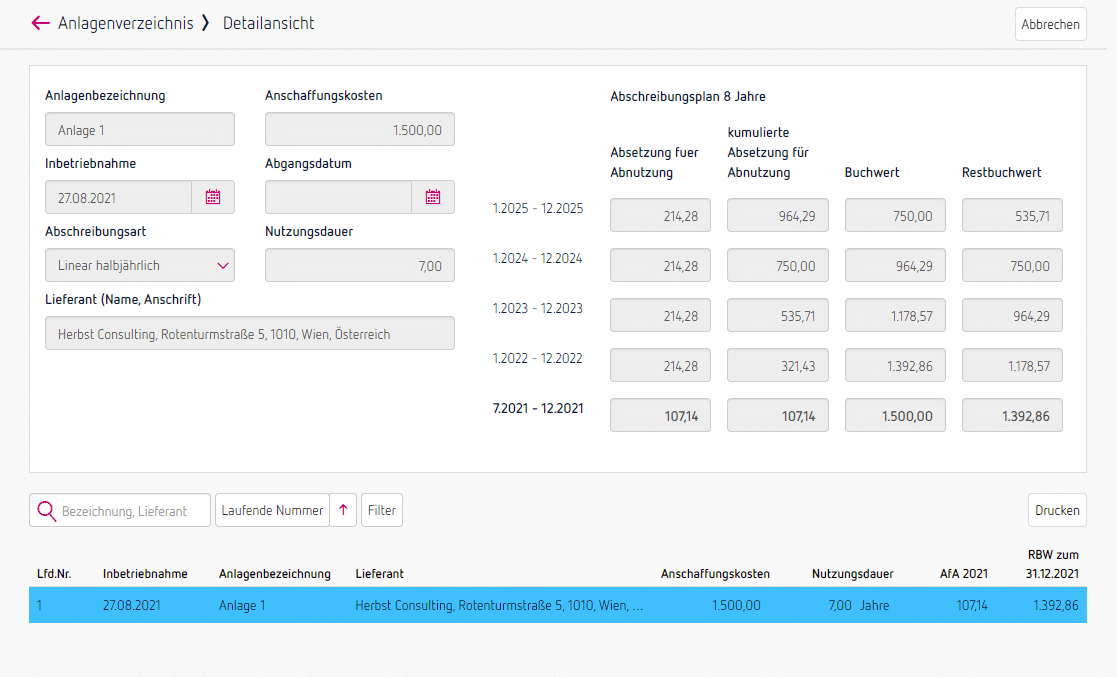Click the Lfd.Nr. column header
This screenshot has height=677, width=1117.
(52, 574)
